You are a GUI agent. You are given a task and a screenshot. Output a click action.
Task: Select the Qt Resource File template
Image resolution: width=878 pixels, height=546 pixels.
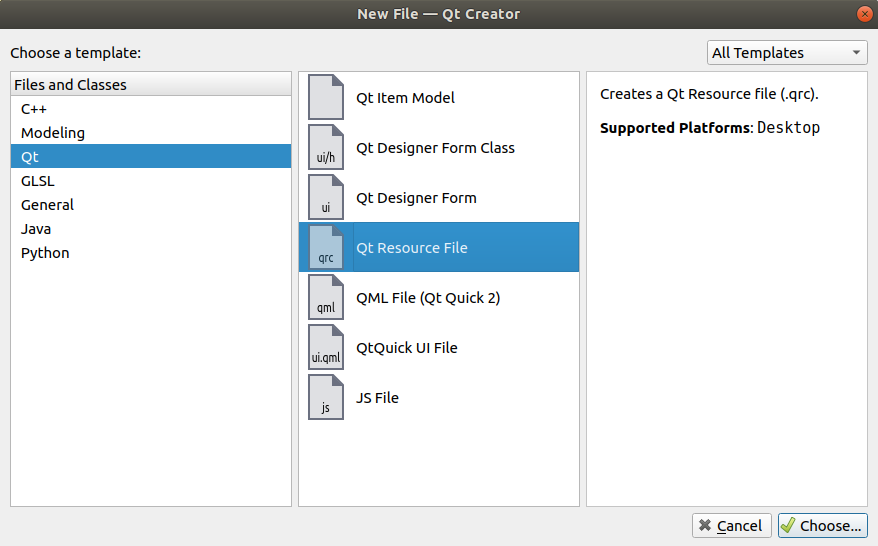tap(439, 247)
